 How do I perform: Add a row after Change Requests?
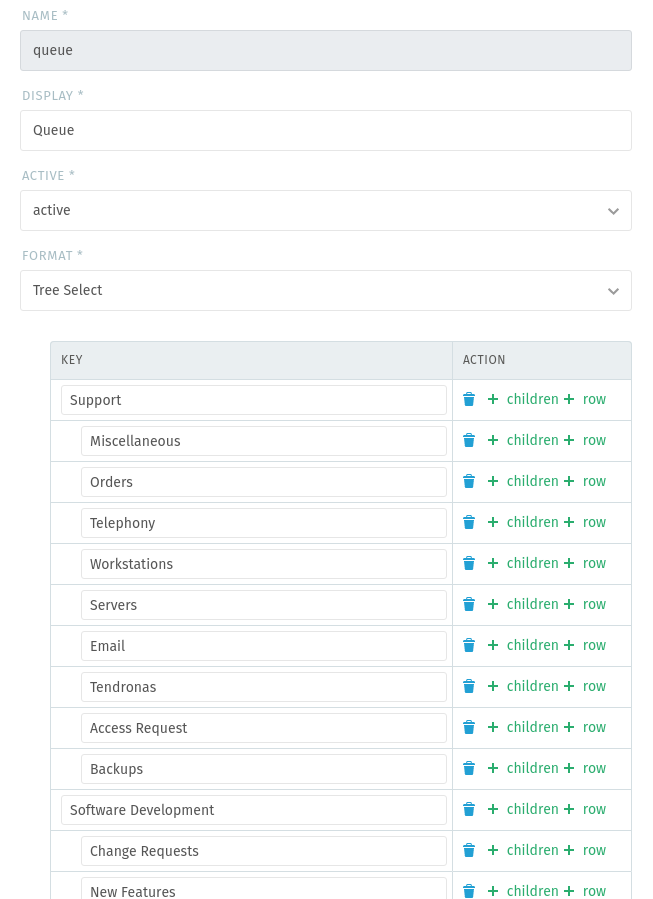pos(585,850)
